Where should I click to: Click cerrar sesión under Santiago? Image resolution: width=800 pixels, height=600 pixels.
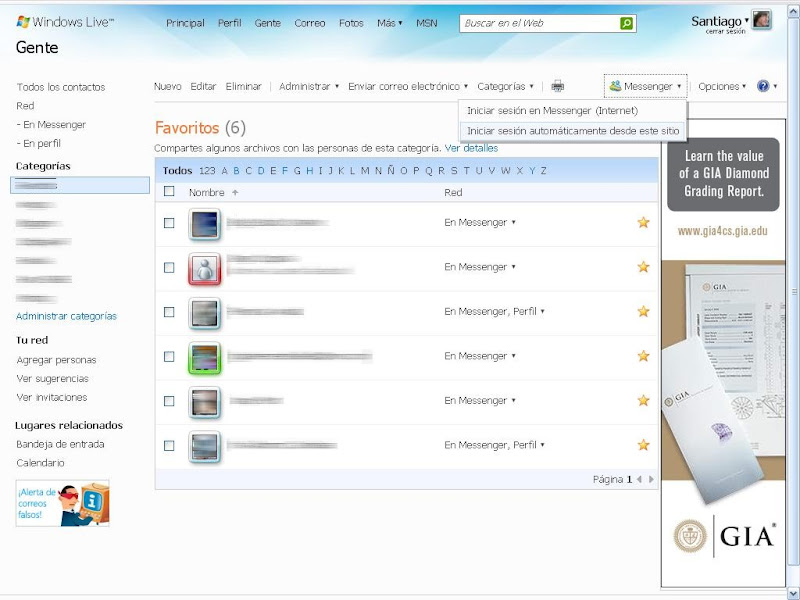point(726,32)
